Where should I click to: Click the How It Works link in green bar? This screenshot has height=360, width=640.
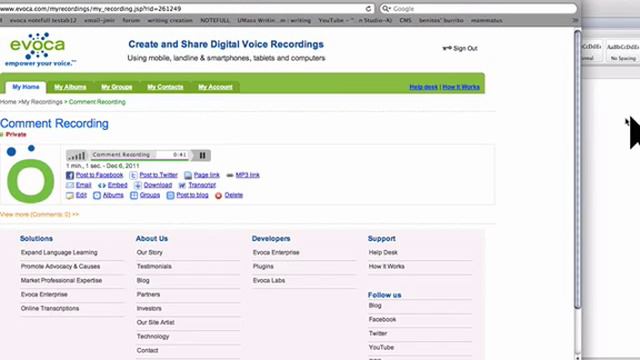tap(461, 87)
